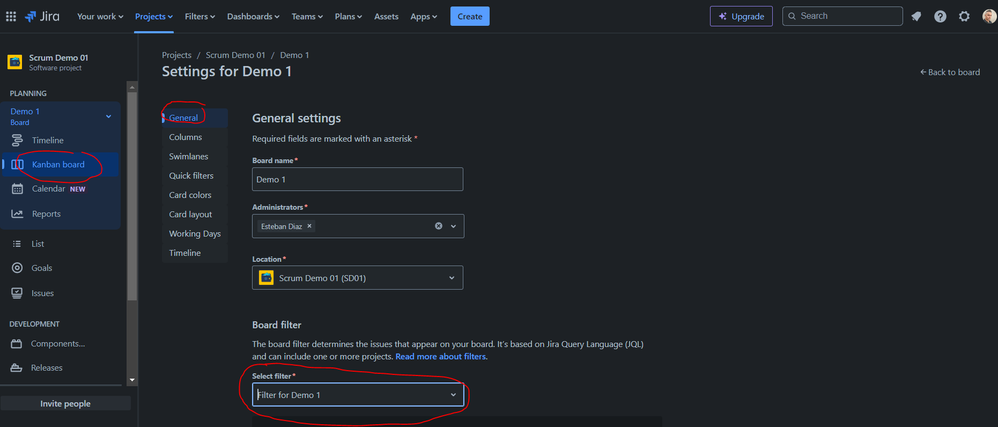
Task: Click the Board name input field
Action: (358, 179)
